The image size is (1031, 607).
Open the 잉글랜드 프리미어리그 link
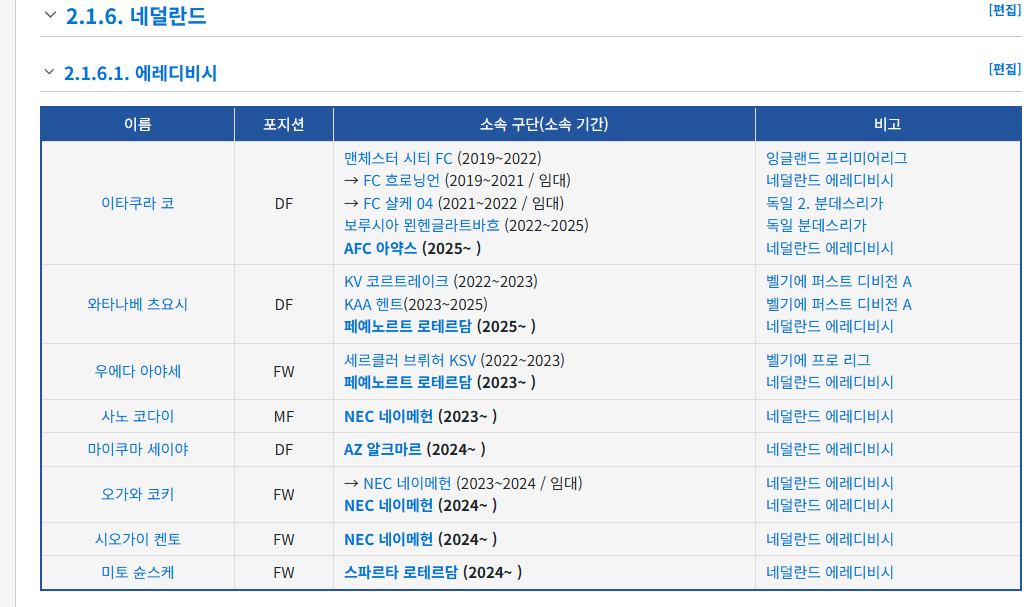point(836,158)
